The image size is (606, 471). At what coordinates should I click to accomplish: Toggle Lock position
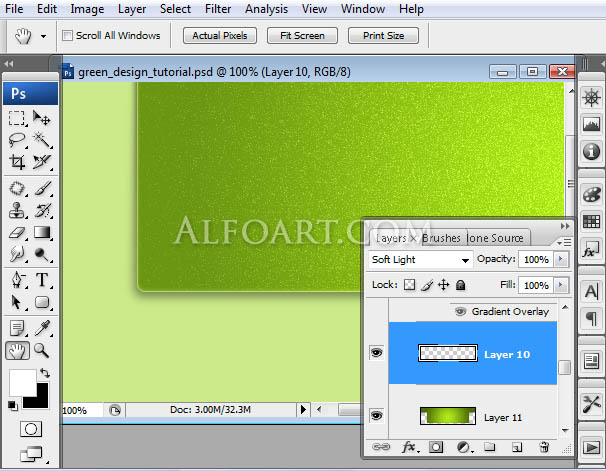point(444,285)
